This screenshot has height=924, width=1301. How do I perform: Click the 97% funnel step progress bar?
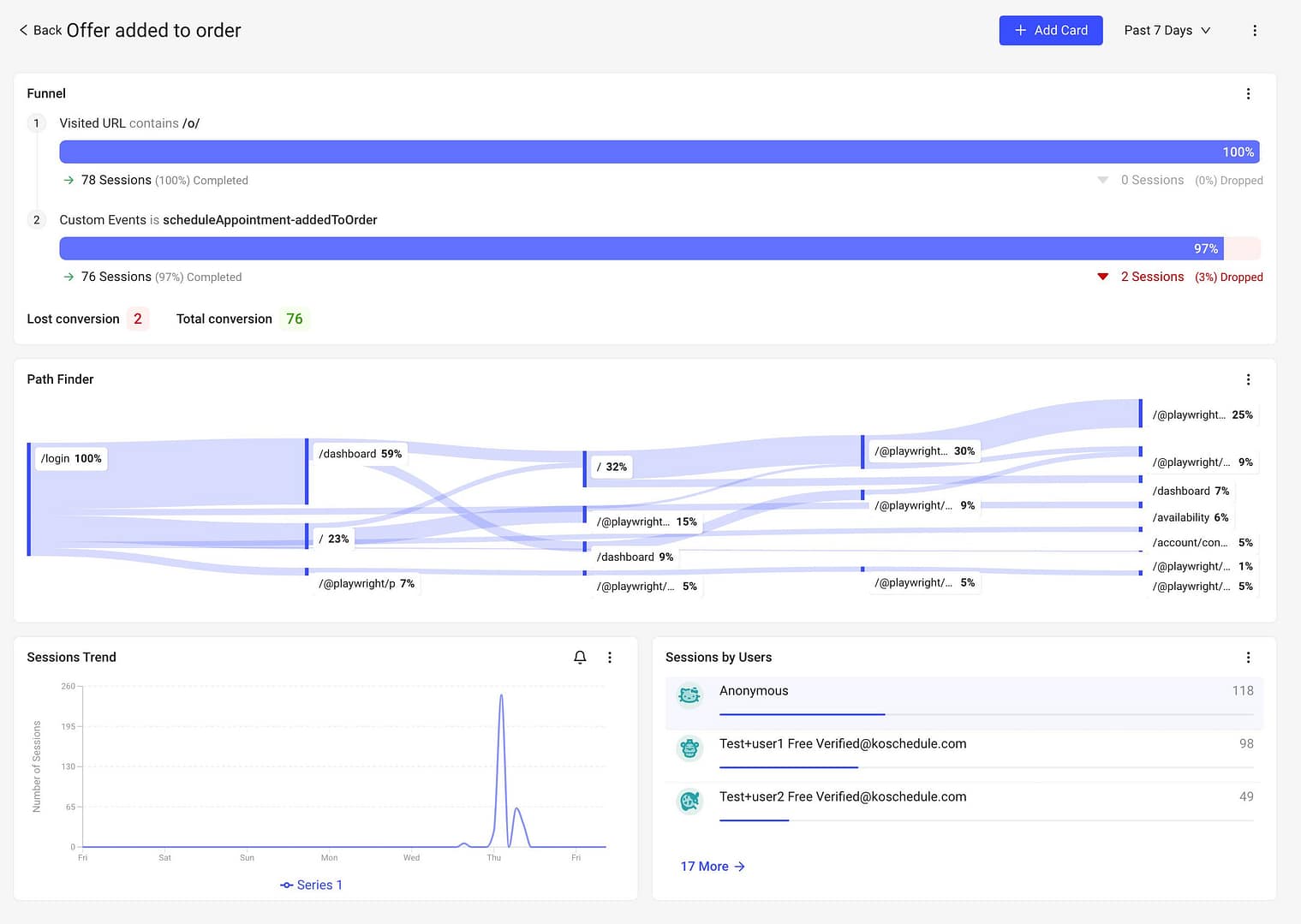(642, 248)
